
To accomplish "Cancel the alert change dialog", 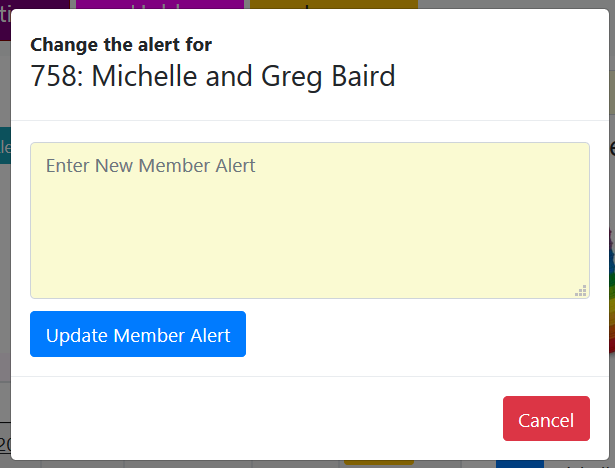I will pos(546,419).
